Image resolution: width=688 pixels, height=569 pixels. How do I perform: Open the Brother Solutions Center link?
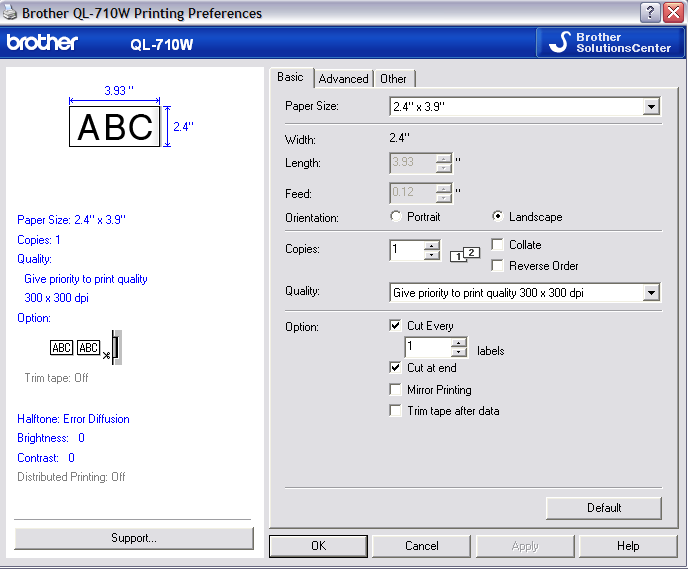[610, 43]
